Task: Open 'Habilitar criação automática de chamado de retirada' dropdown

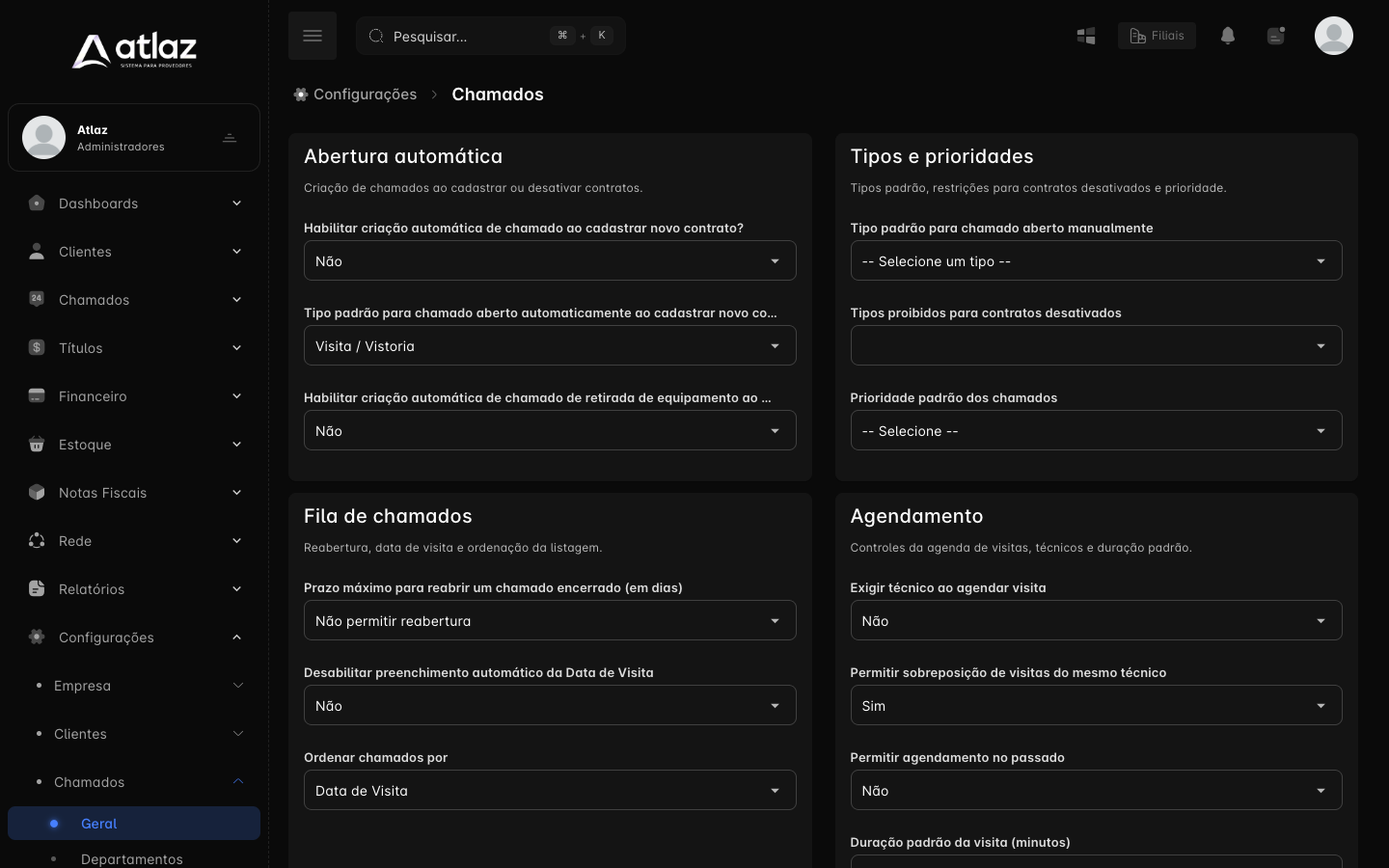Action: [x=550, y=430]
